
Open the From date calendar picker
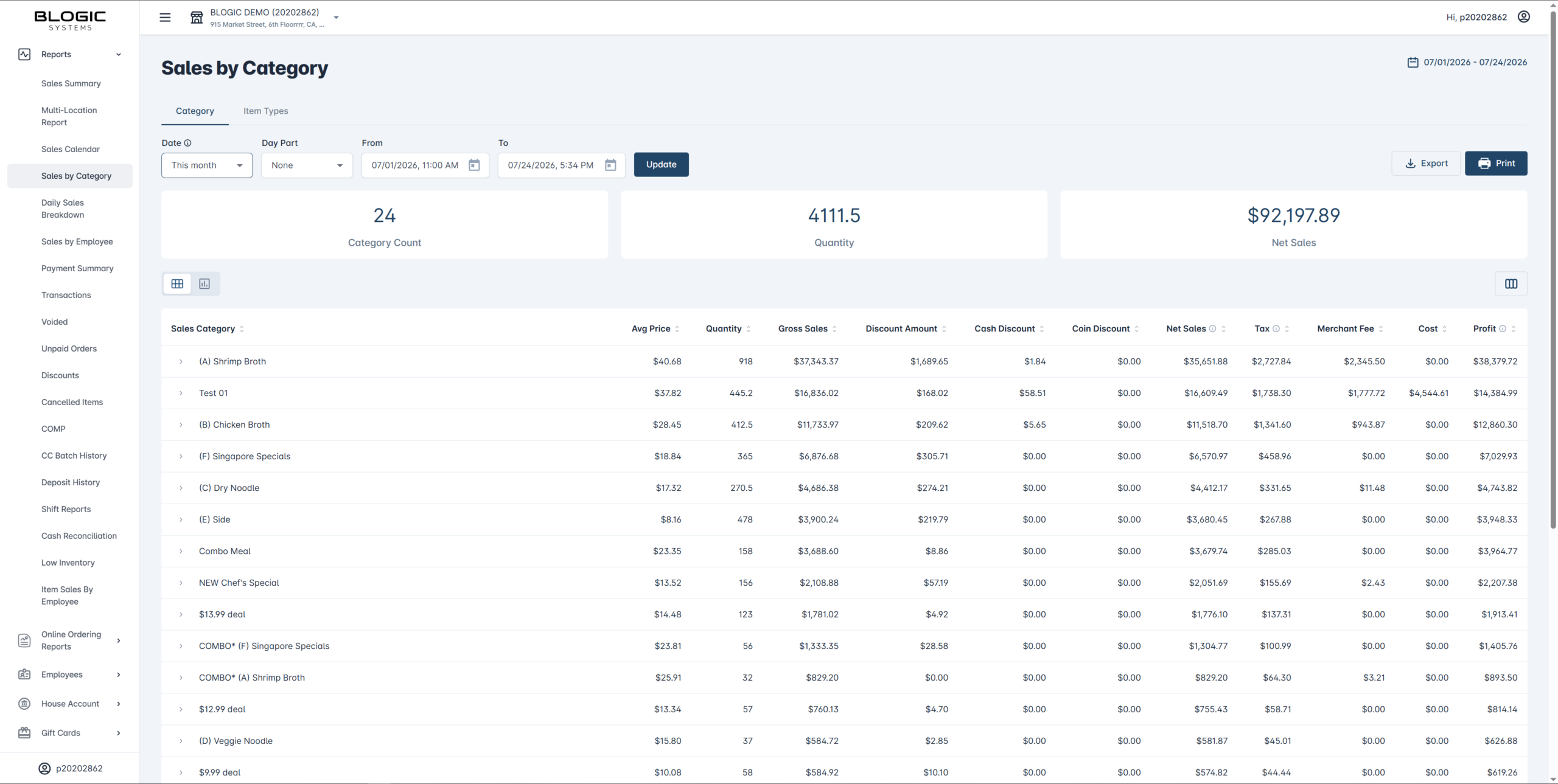coord(474,165)
